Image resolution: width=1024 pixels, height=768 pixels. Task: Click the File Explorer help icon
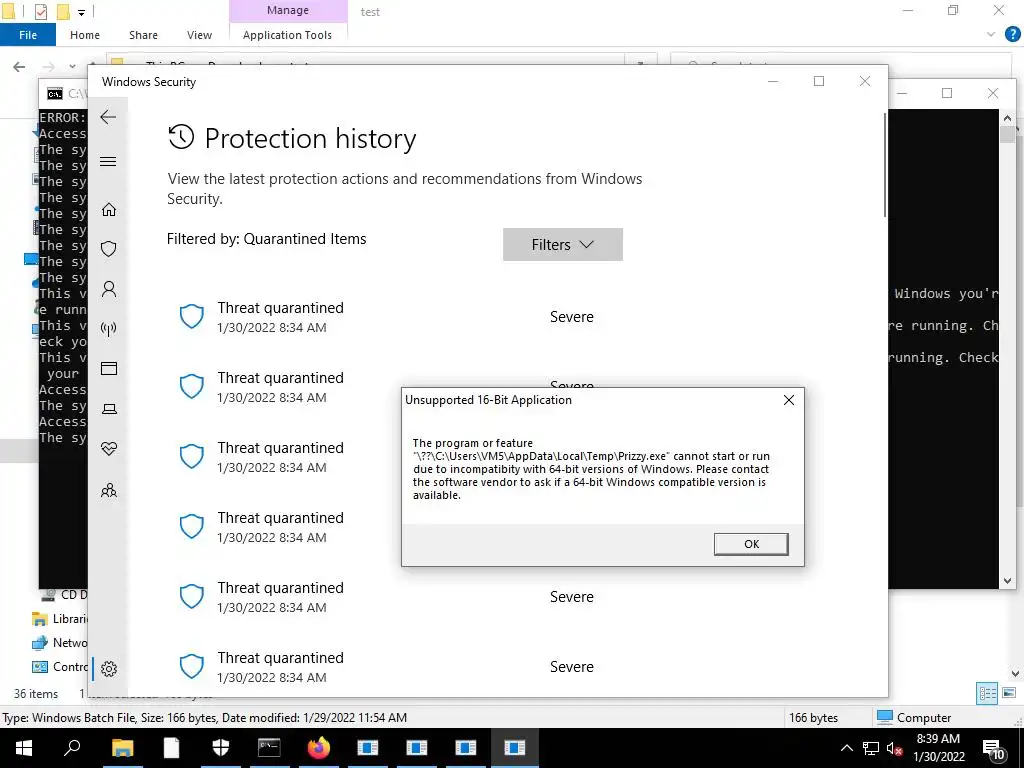(1012, 35)
